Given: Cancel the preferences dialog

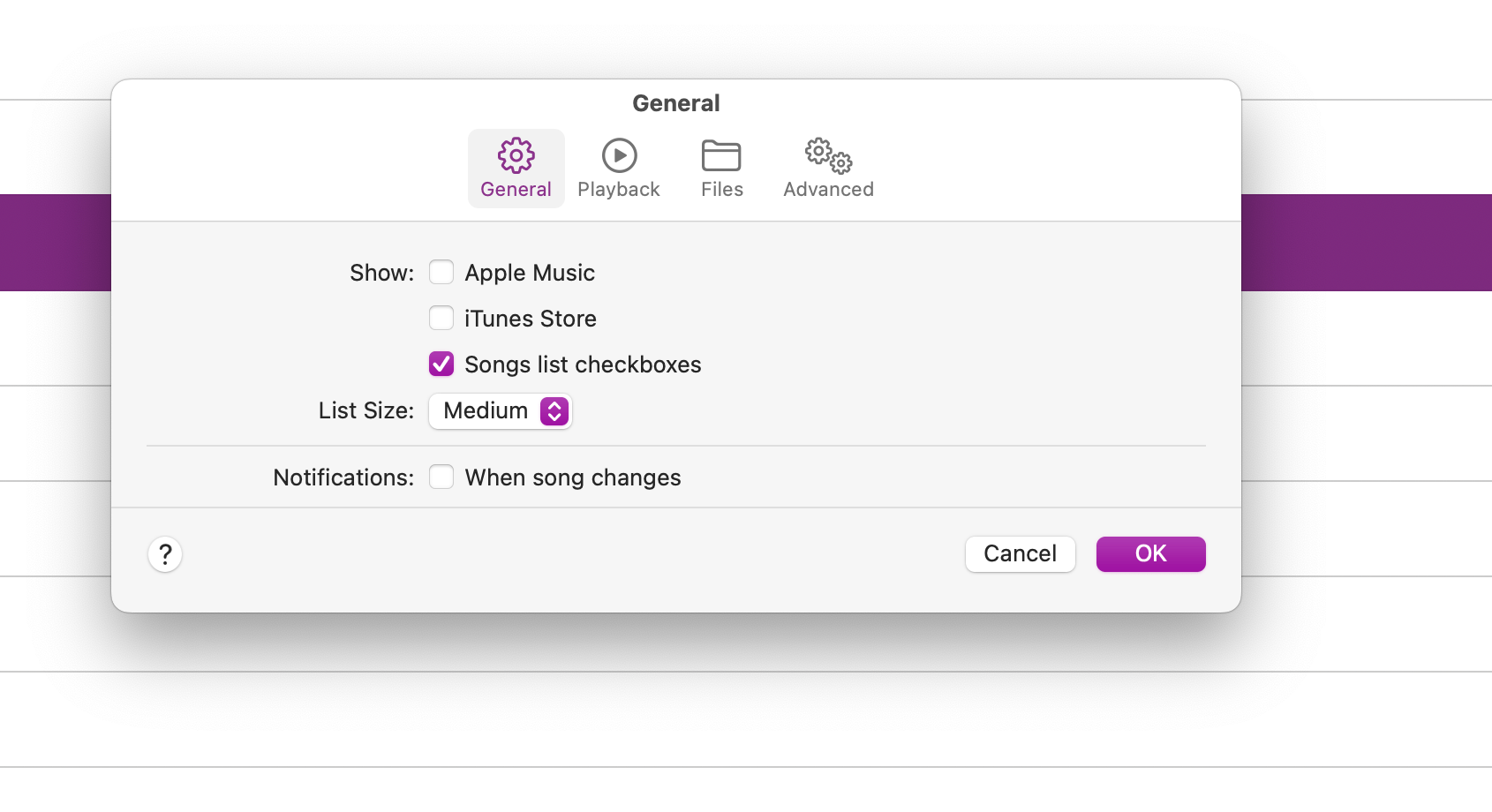Looking at the screenshot, I should pos(1021,554).
